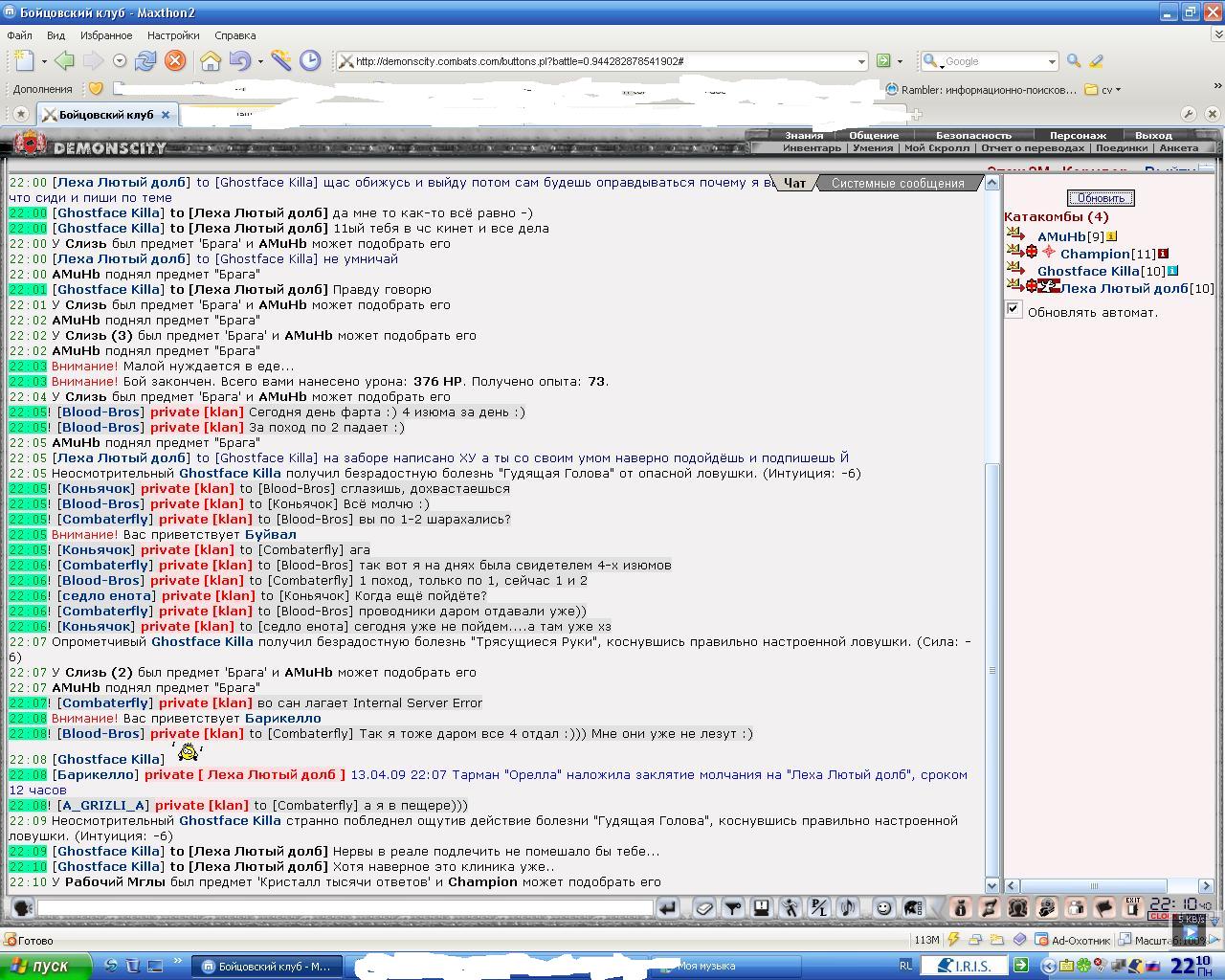Open the Файл menu

click(19, 35)
